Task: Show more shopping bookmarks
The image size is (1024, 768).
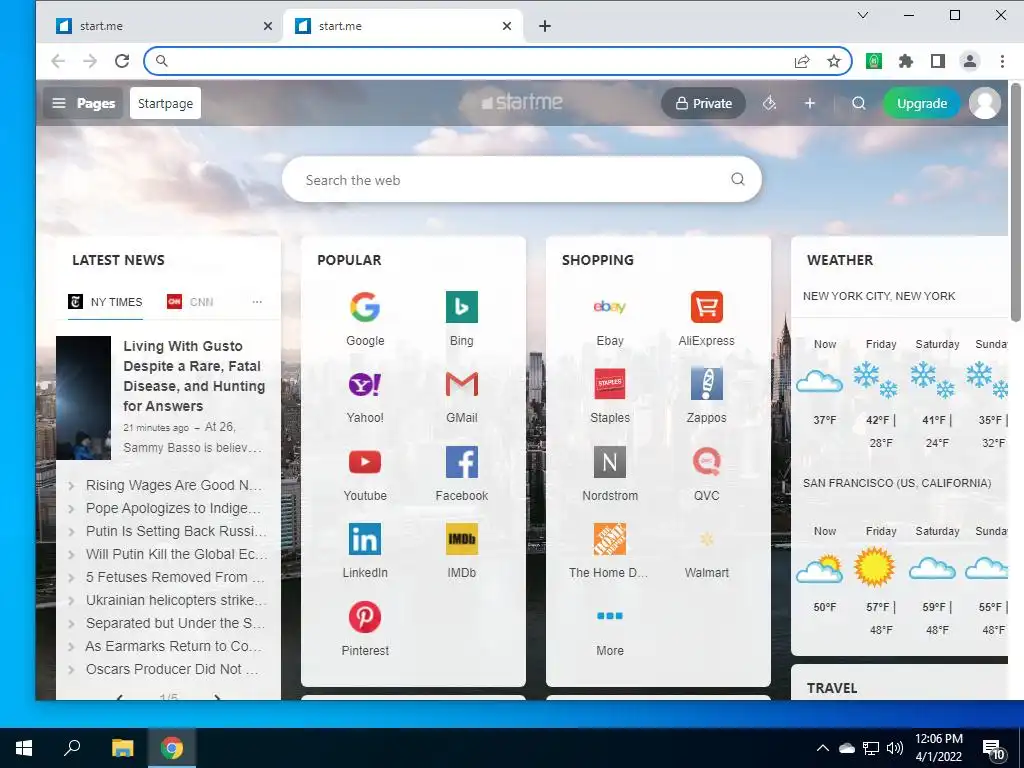Action: (609, 616)
